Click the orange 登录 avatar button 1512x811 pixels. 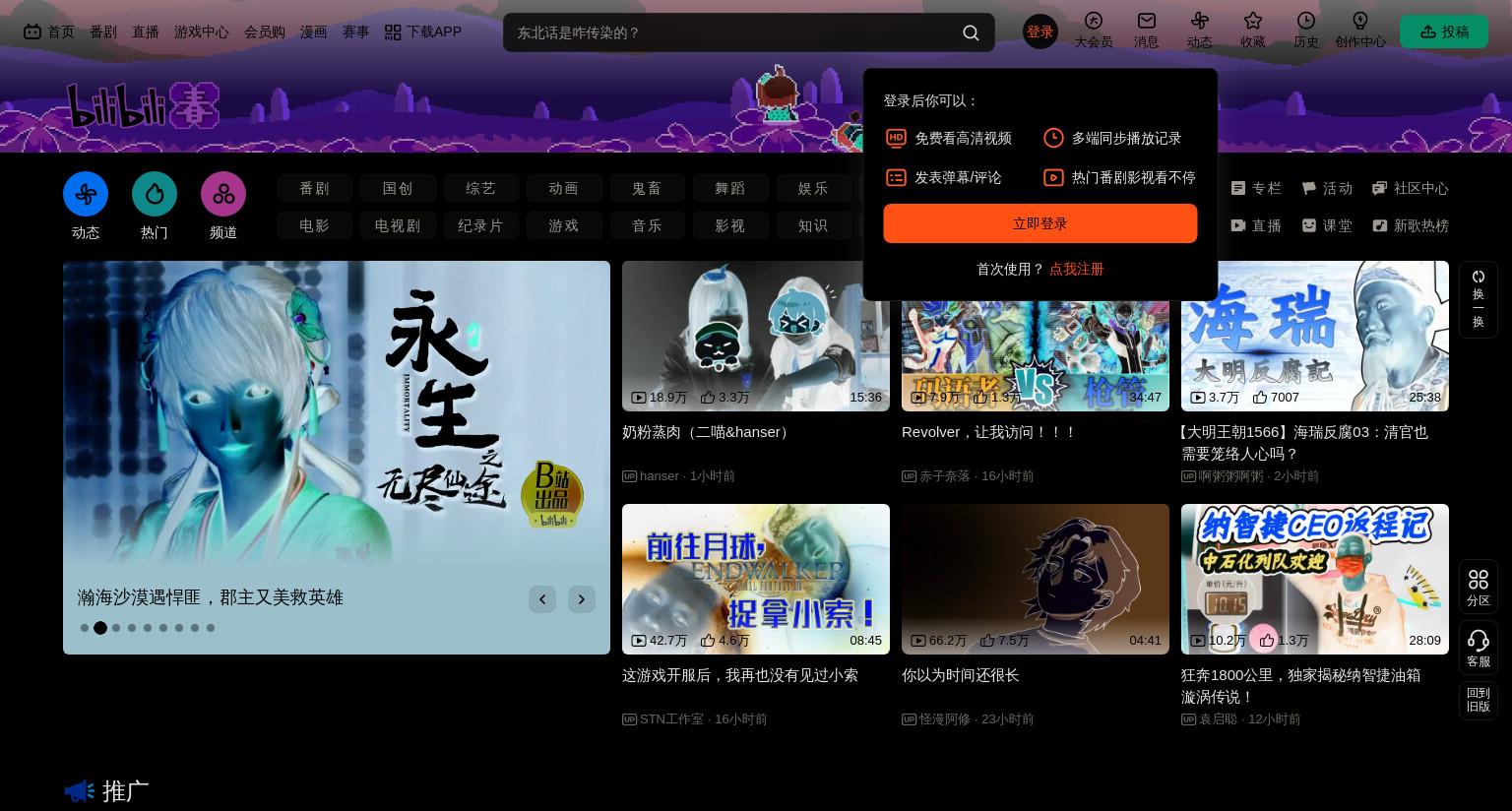pos(1039,31)
